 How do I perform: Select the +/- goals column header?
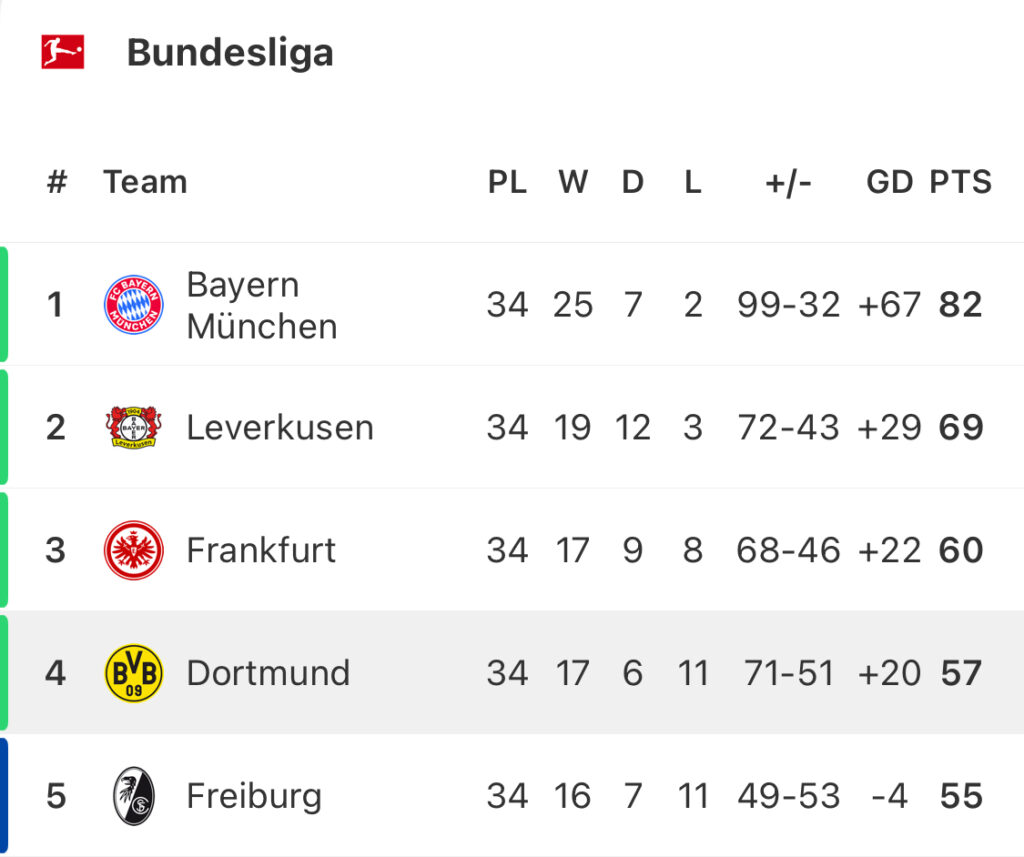coord(788,183)
